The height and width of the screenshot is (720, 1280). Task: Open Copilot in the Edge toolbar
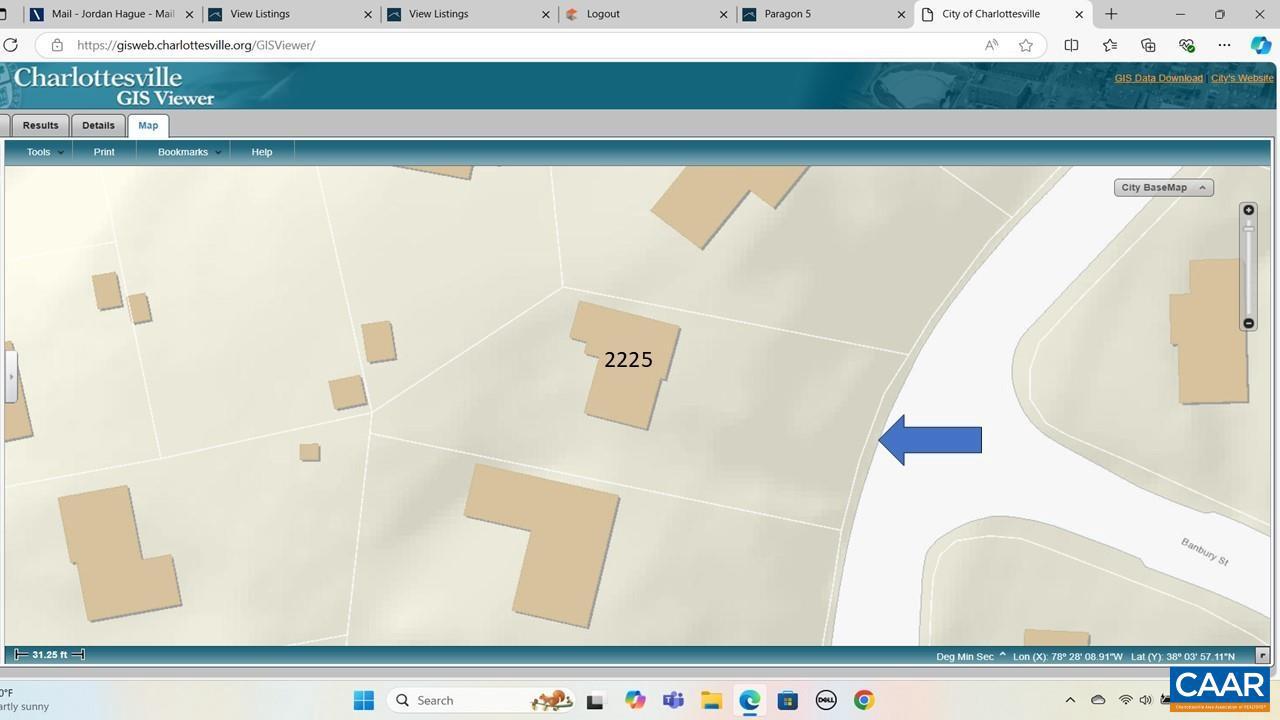coord(1260,45)
